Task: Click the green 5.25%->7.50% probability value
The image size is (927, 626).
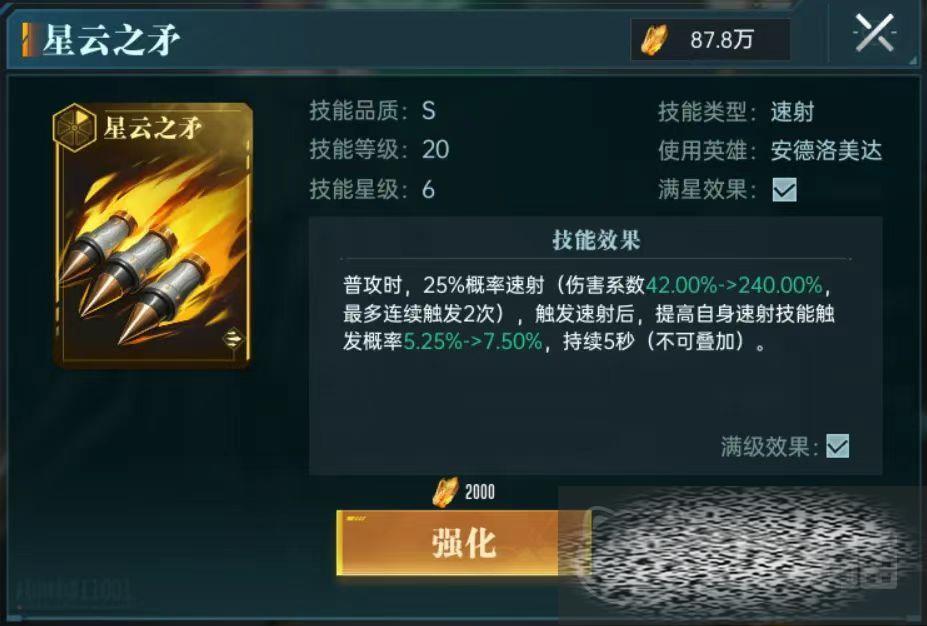Action: pyautogui.click(x=472, y=341)
